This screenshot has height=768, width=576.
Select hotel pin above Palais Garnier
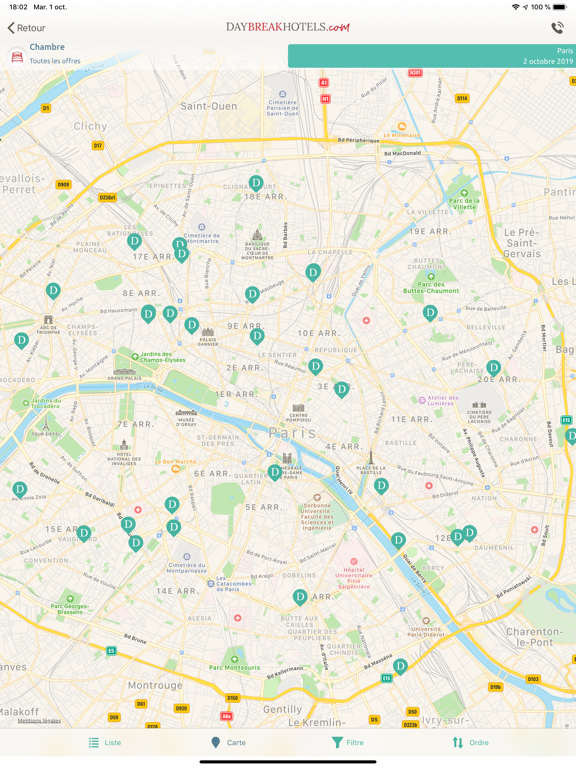(192, 325)
